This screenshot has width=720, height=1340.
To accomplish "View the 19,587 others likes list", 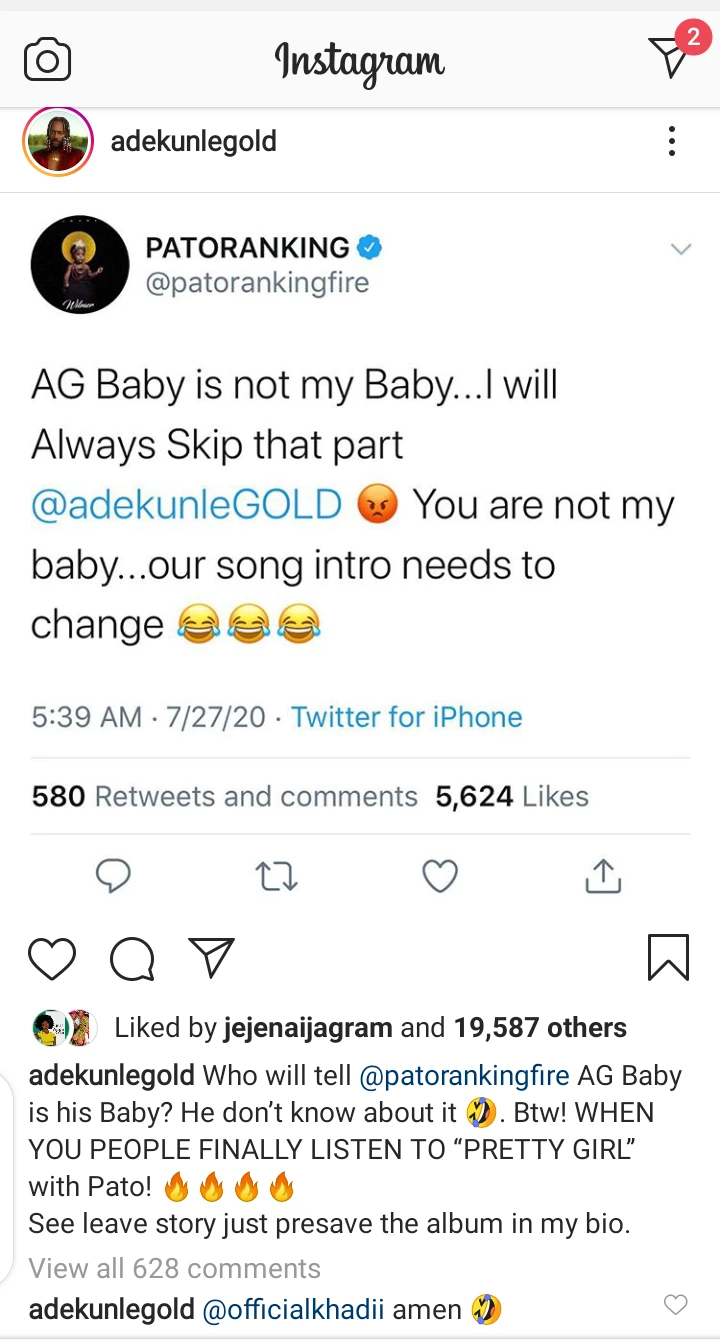I will 540,1027.
